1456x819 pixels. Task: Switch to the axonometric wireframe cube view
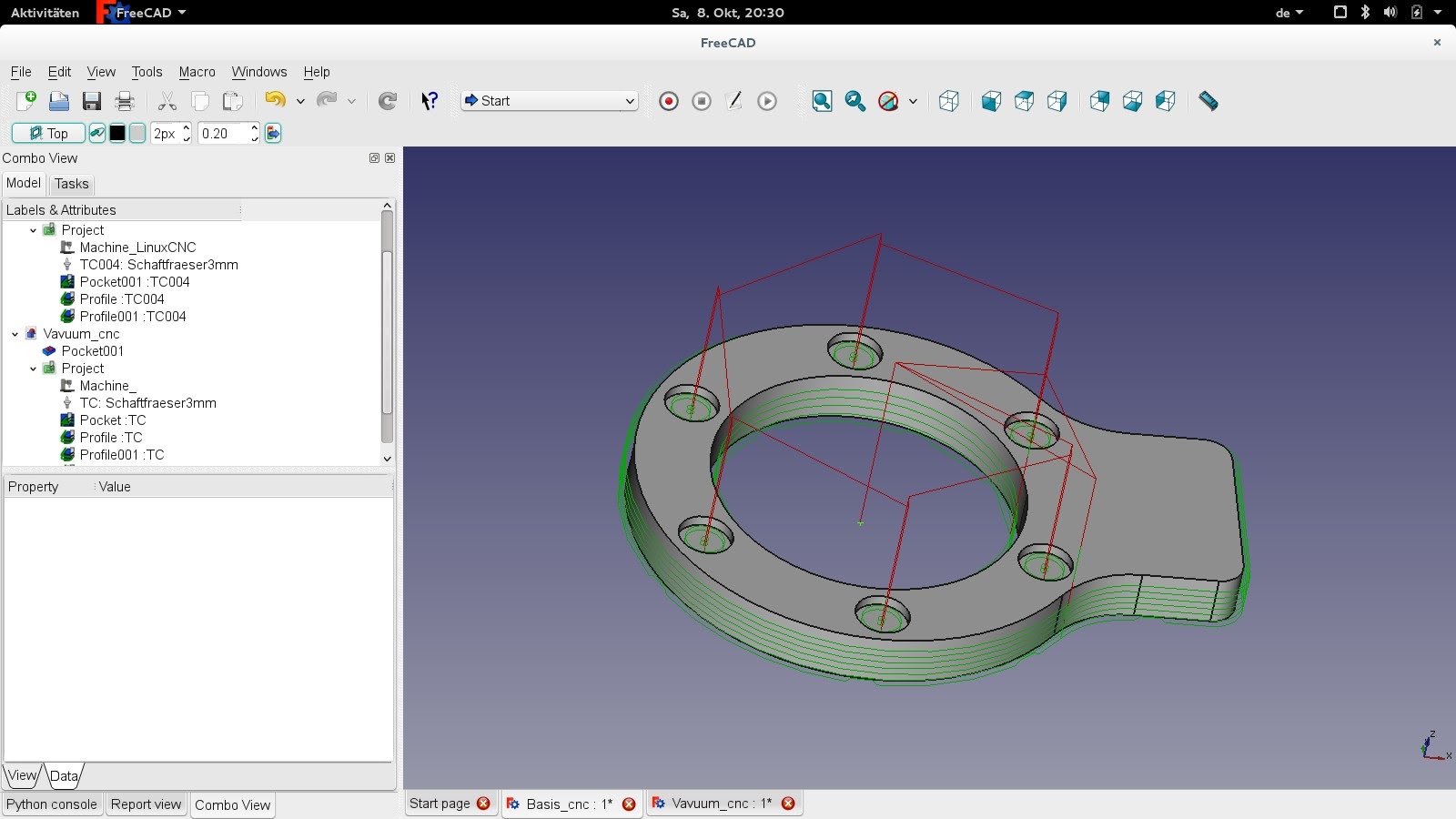(949, 101)
